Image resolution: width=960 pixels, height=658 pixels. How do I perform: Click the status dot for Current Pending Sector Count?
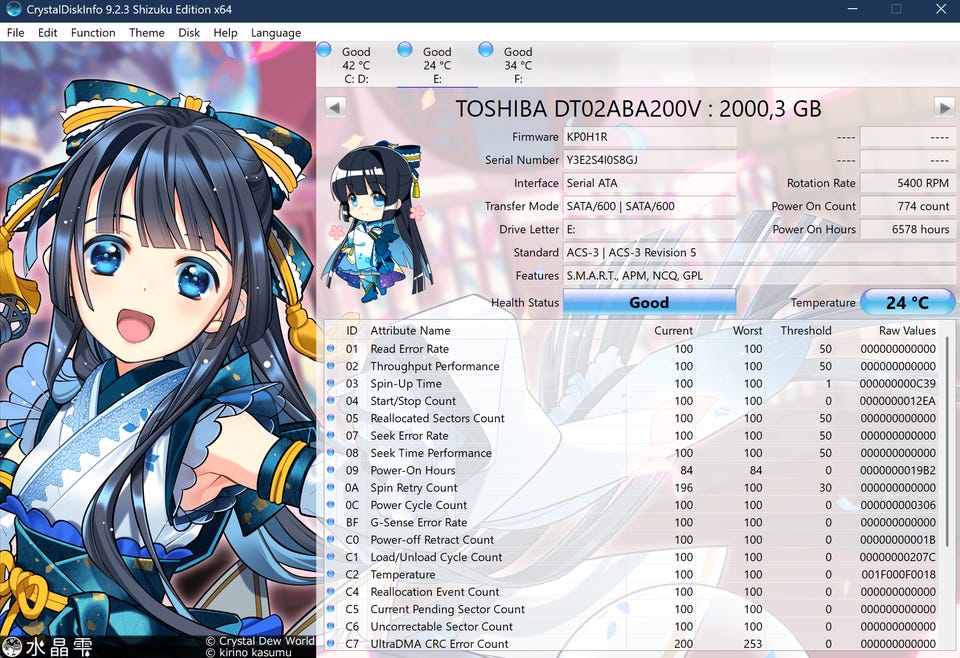point(331,609)
